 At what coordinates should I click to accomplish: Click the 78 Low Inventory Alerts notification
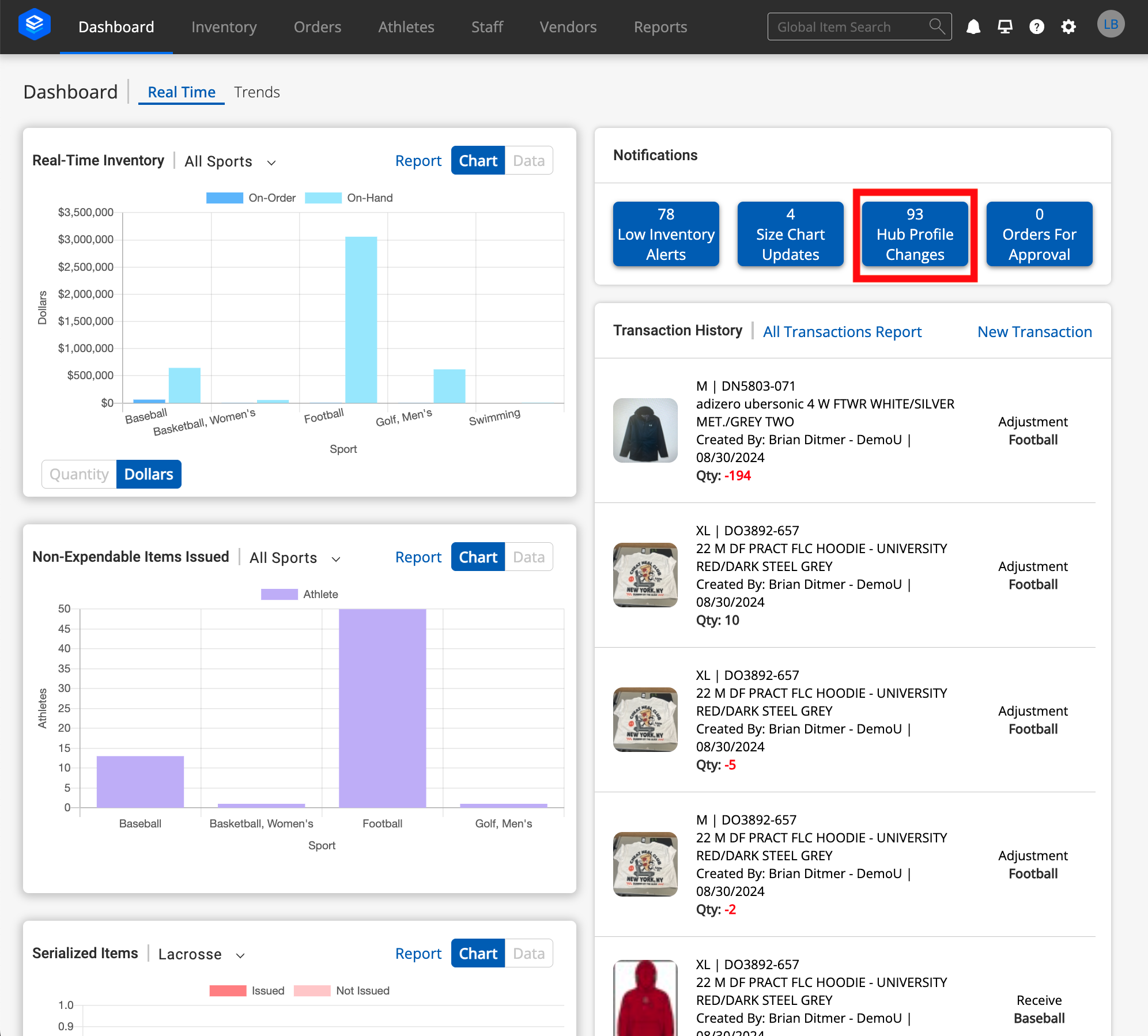click(x=666, y=234)
